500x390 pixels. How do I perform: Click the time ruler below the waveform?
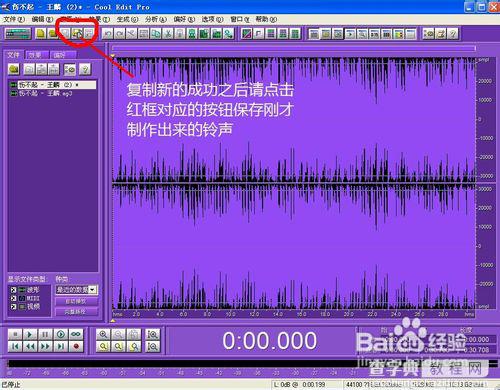(x=293, y=314)
